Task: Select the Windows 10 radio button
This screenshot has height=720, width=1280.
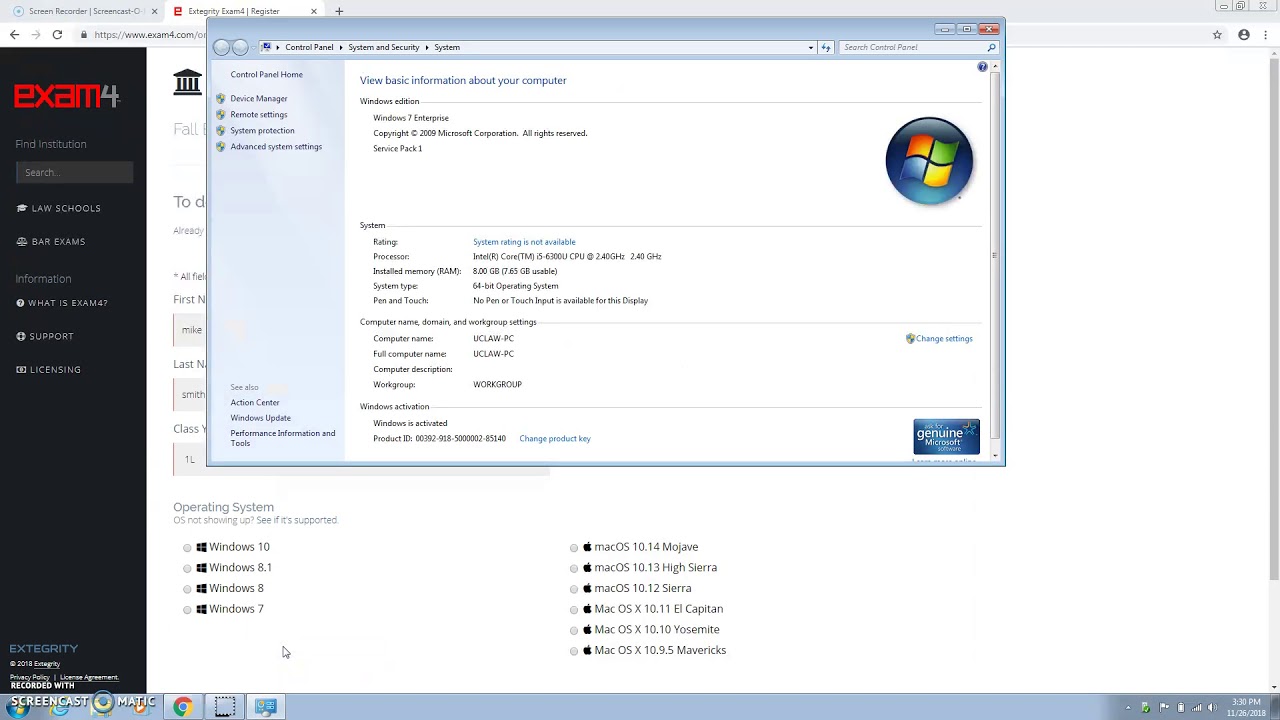Action: coord(187,548)
